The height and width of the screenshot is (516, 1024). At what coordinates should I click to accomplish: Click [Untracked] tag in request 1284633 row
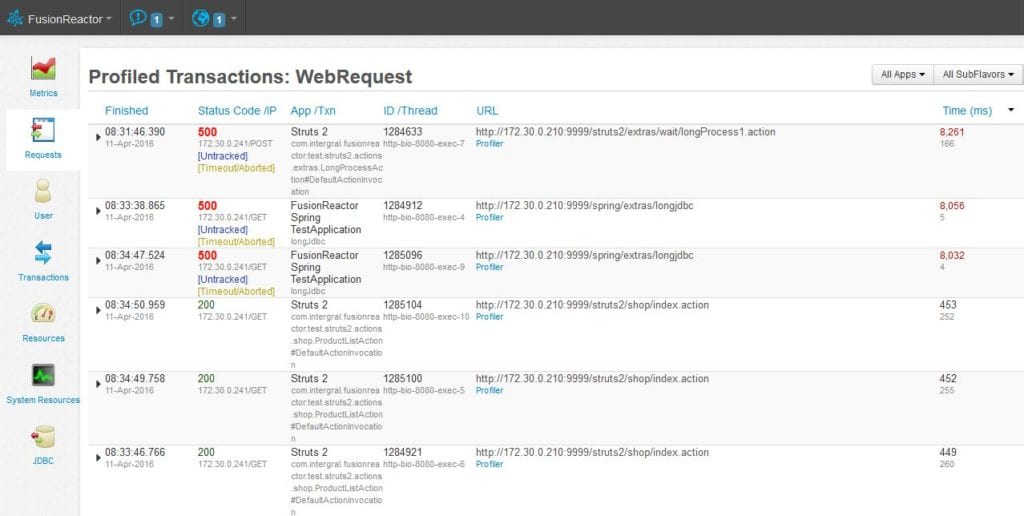(x=223, y=156)
